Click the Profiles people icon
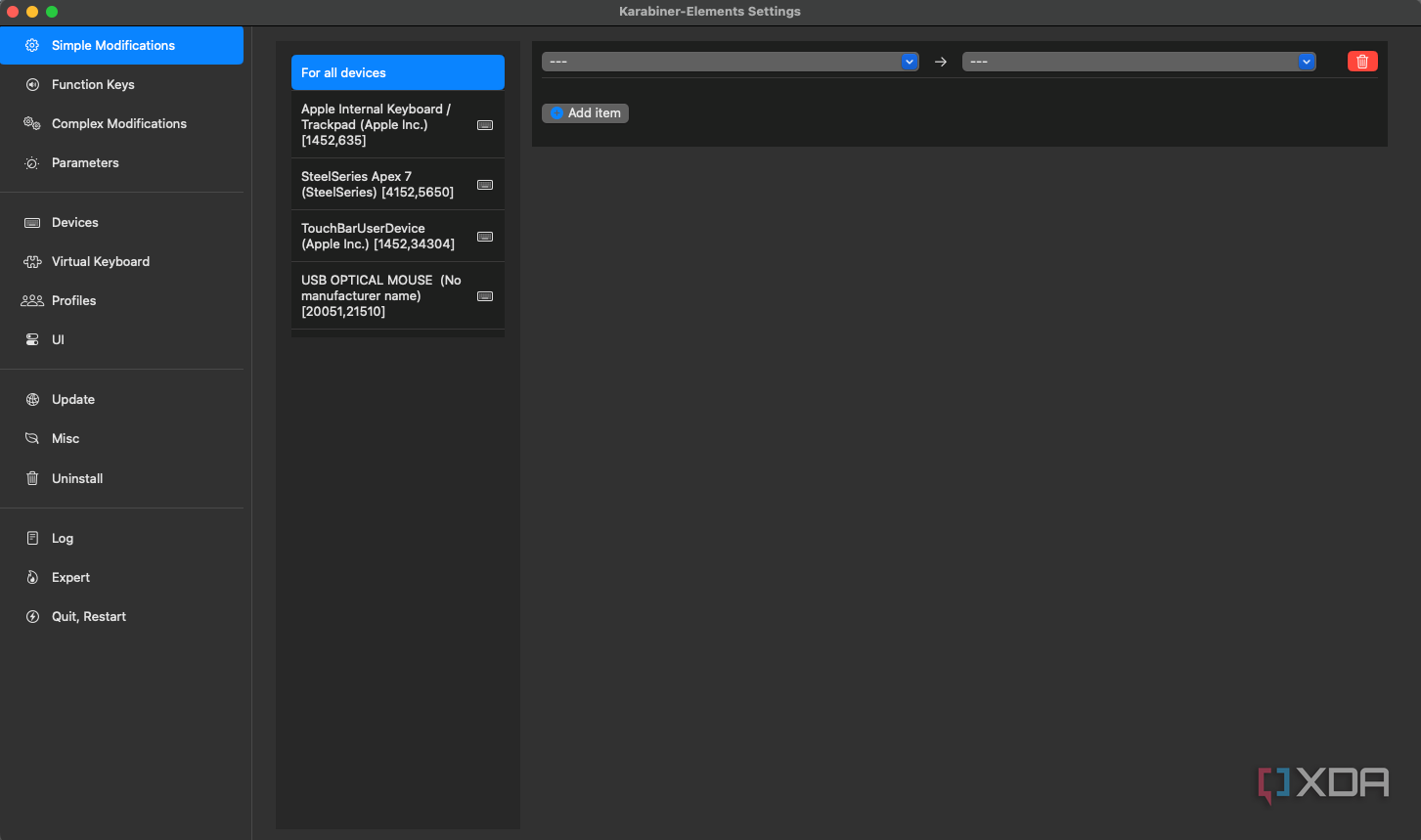Image resolution: width=1421 pixels, height=840 pixels. click(32, 301)
